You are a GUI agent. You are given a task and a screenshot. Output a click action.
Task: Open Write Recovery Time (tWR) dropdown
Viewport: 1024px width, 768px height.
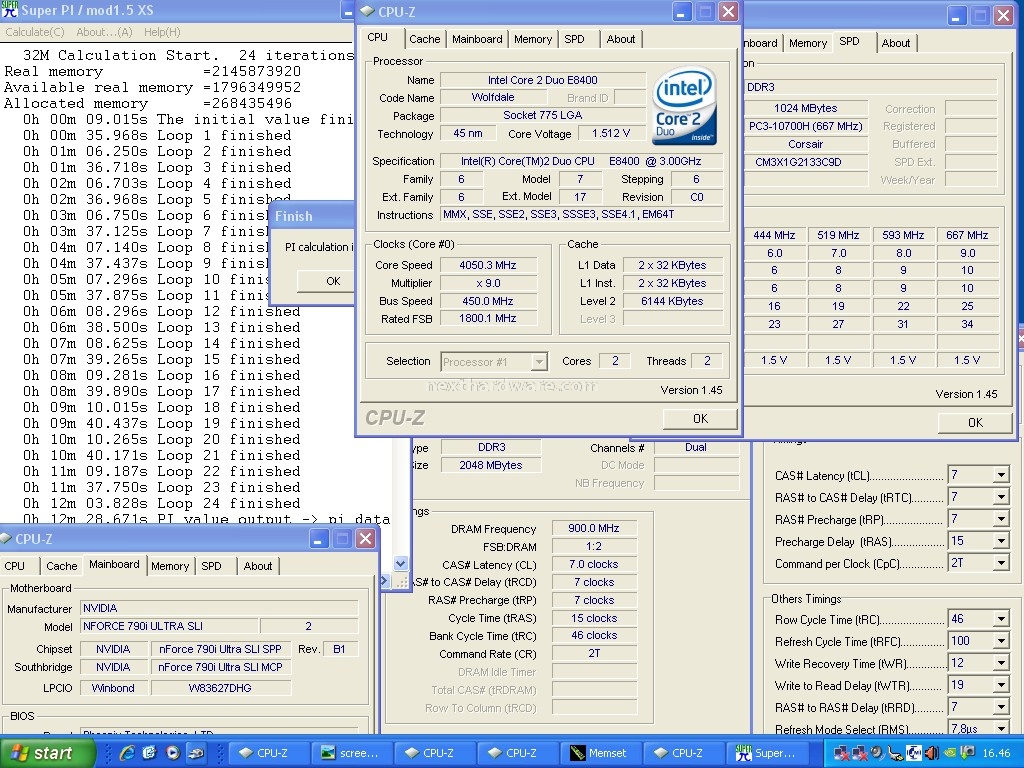point(1001,663)
